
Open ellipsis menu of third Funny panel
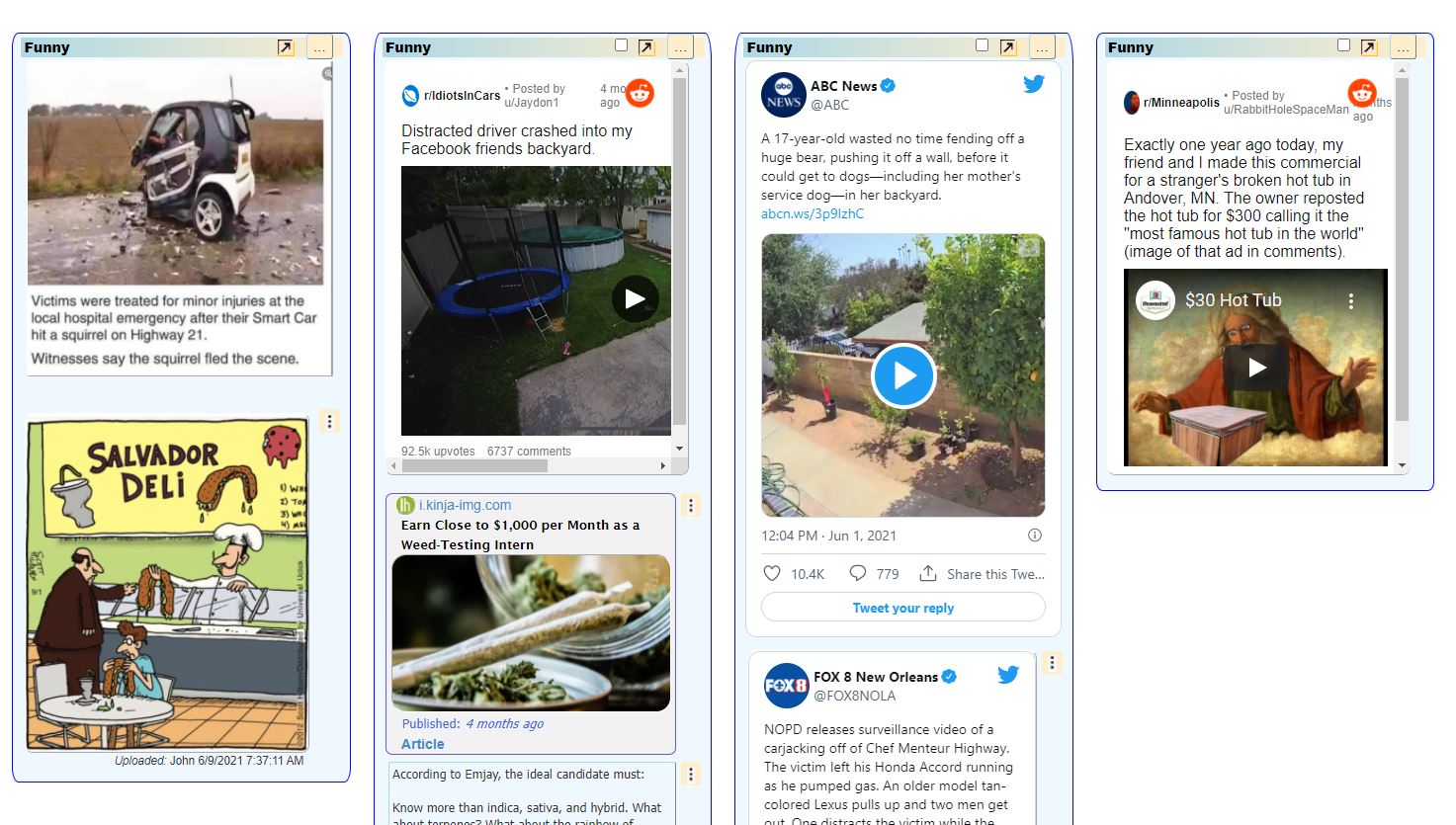tap(1042, 47)
